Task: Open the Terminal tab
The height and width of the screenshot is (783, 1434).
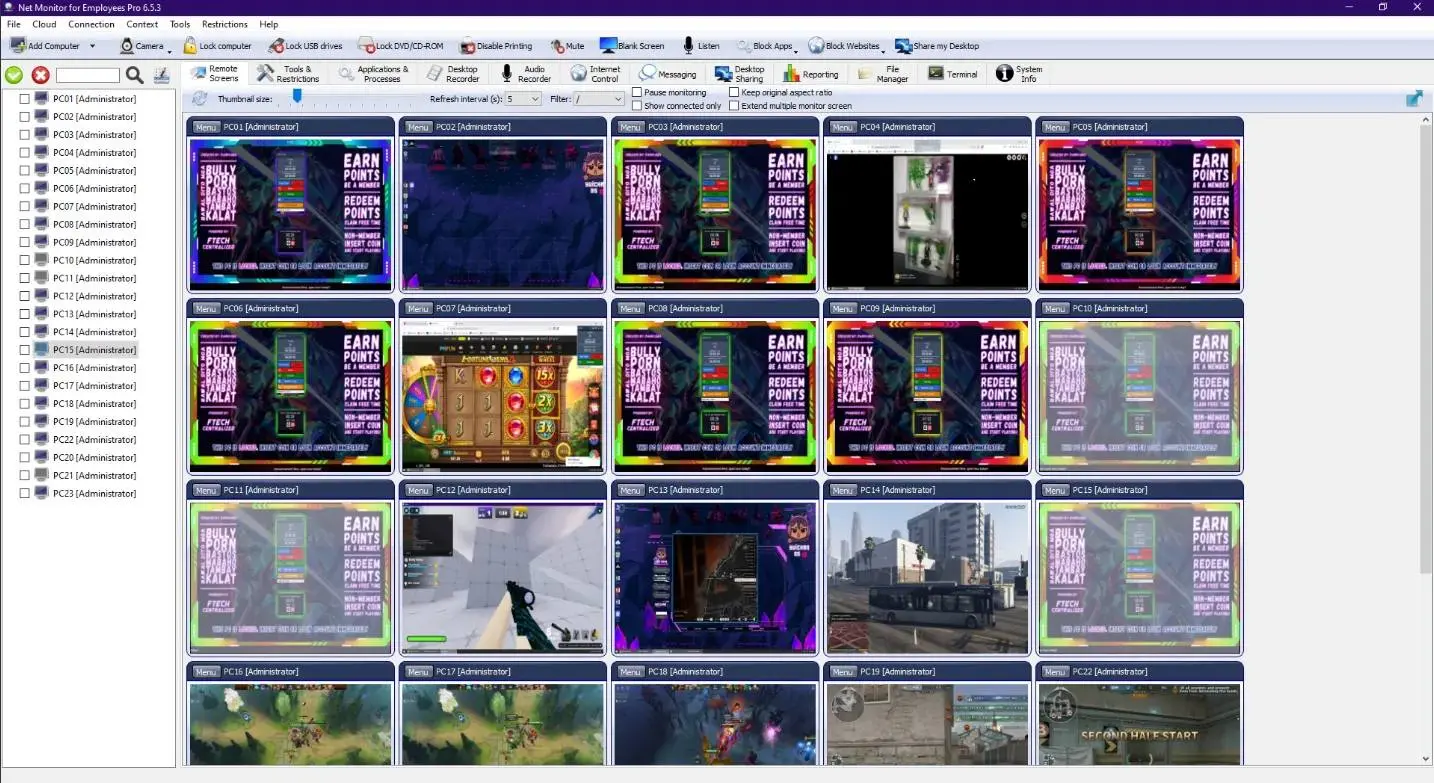Action: pyautogui.click(x=953, y=74)
